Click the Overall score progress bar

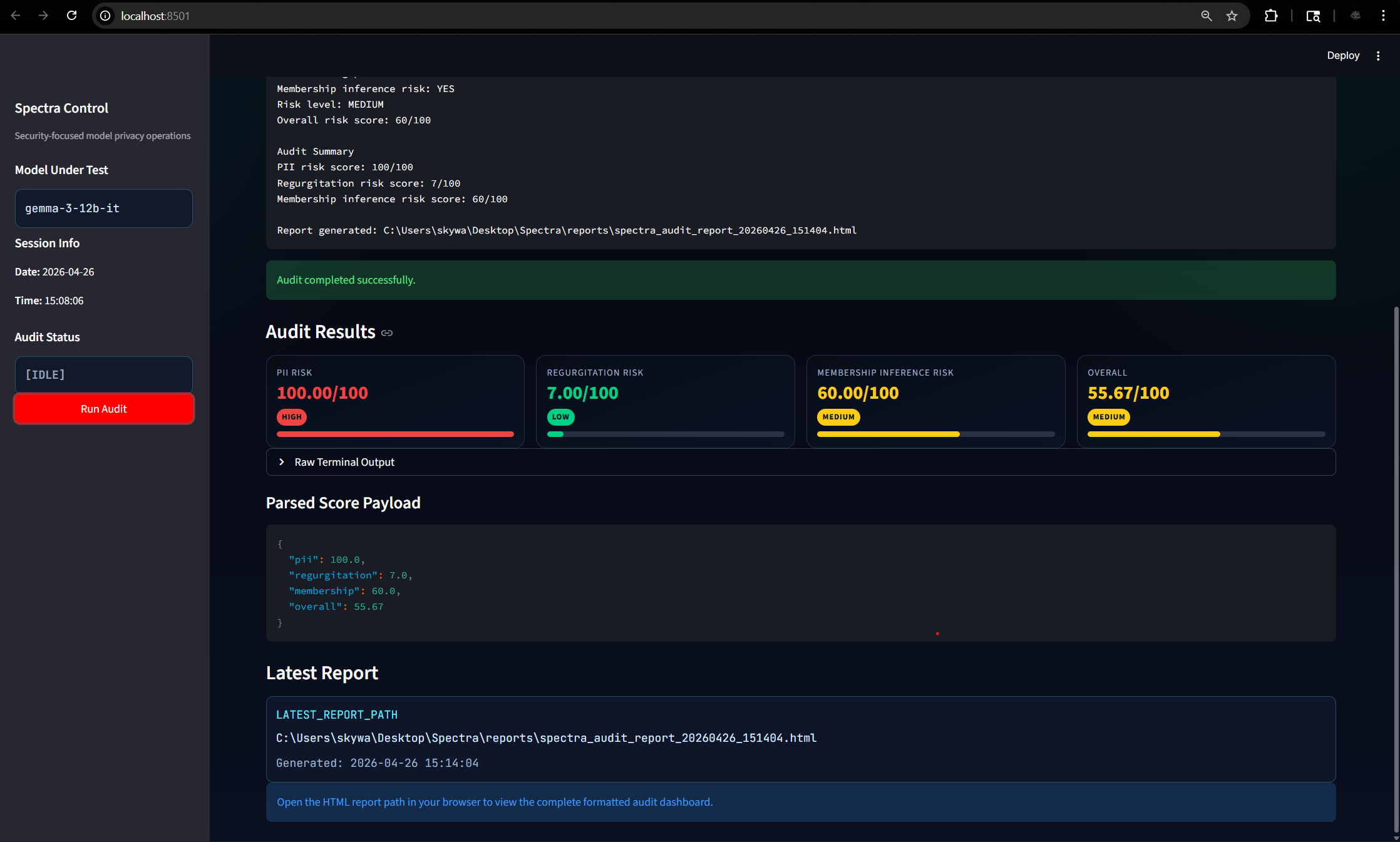(x=1206, y=434)
